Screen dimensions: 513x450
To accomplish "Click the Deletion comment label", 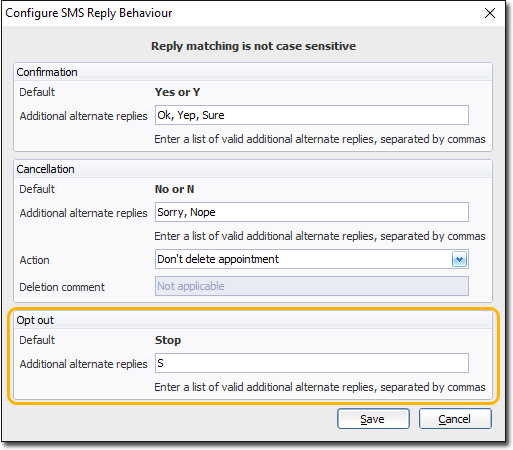I will (x=62, y=287).
